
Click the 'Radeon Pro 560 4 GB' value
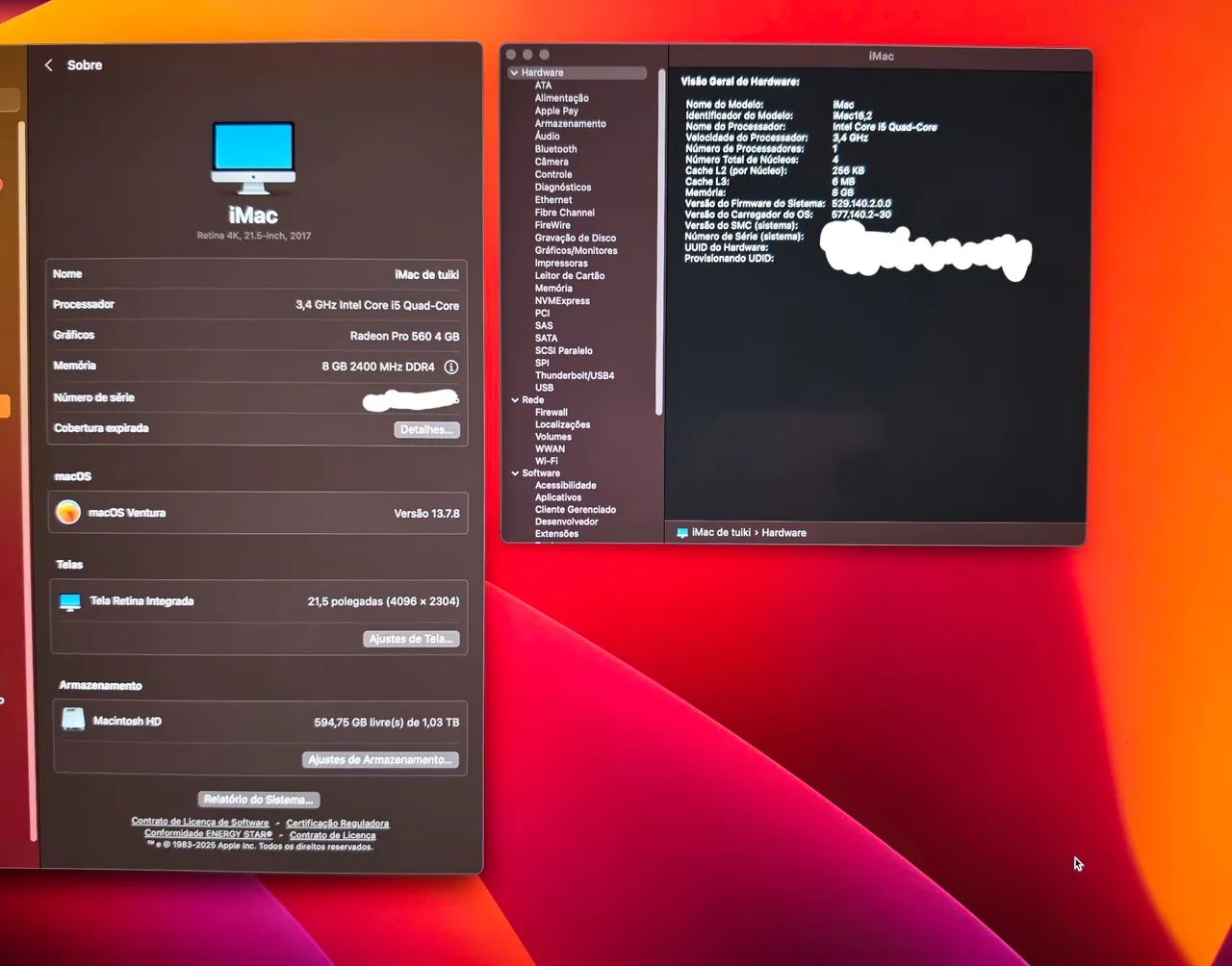point(405,337)
